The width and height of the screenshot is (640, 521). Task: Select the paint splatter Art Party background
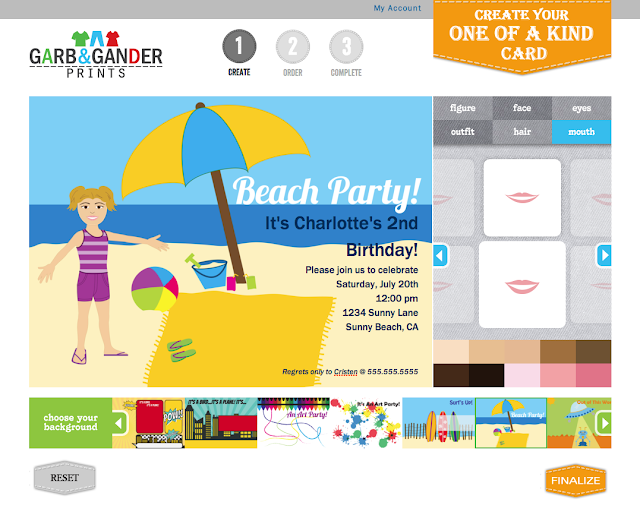pos(366,423)
